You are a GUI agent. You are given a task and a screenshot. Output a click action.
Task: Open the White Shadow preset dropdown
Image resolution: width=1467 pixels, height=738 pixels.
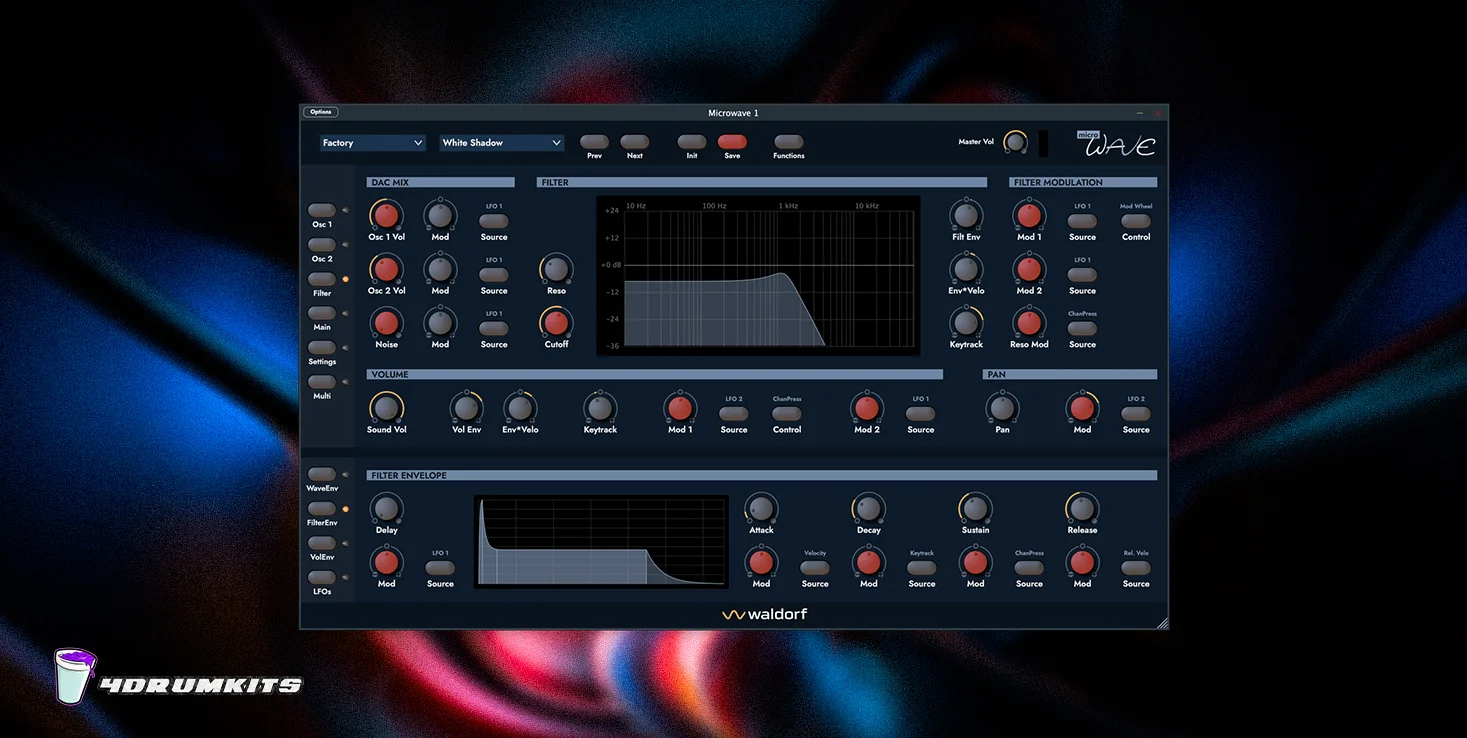click(502, 143)
